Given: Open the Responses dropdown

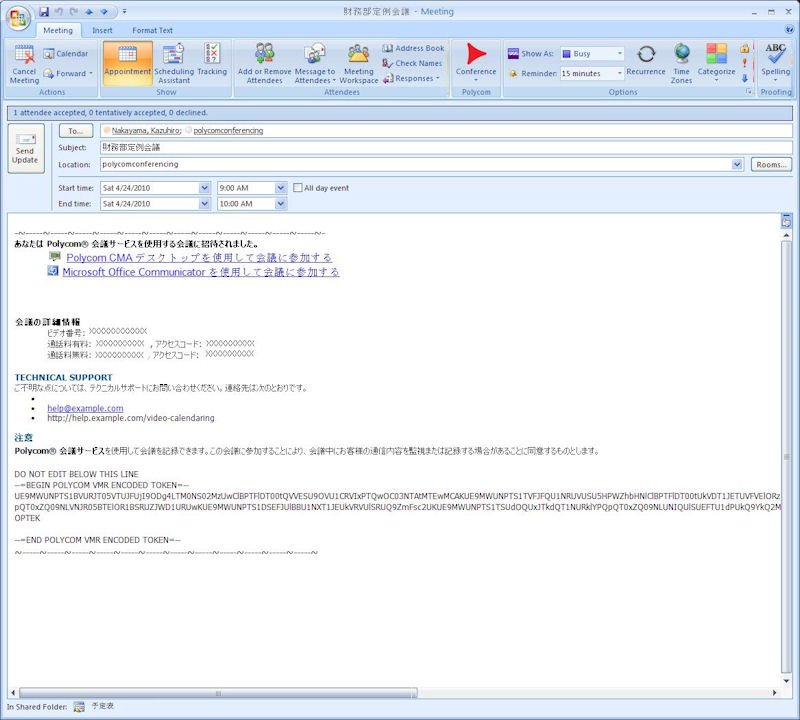Looking at the screenshot, I should (x=411, y=78).
